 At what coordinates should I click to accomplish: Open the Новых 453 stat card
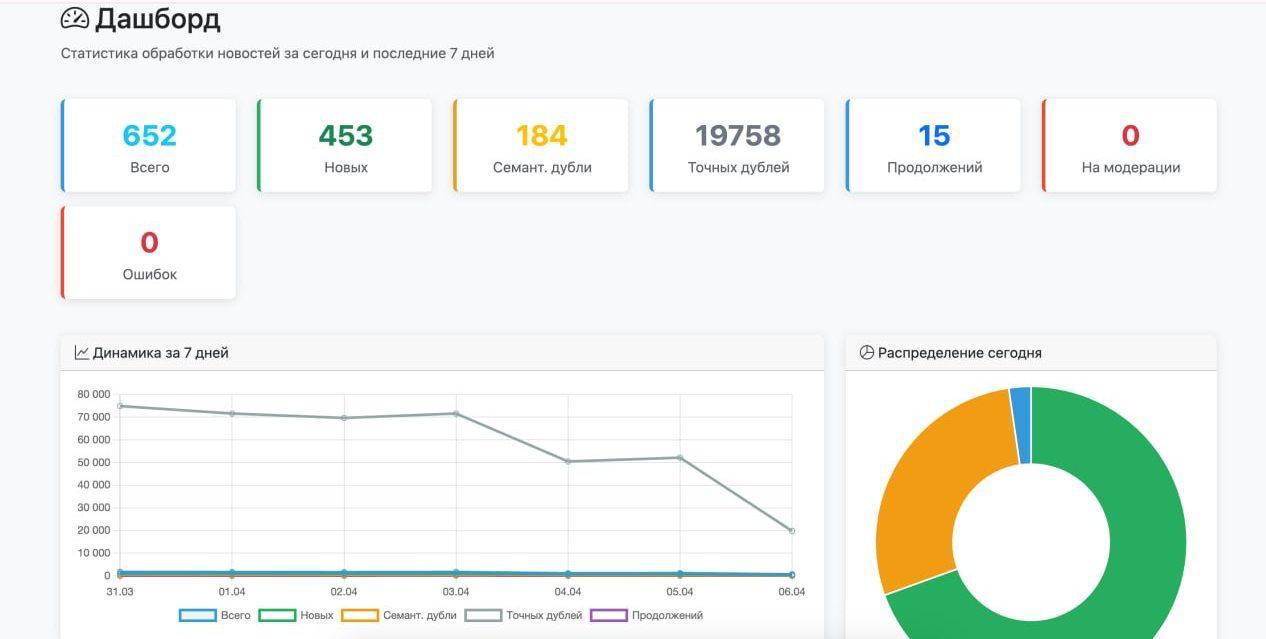tap(345, 146)
